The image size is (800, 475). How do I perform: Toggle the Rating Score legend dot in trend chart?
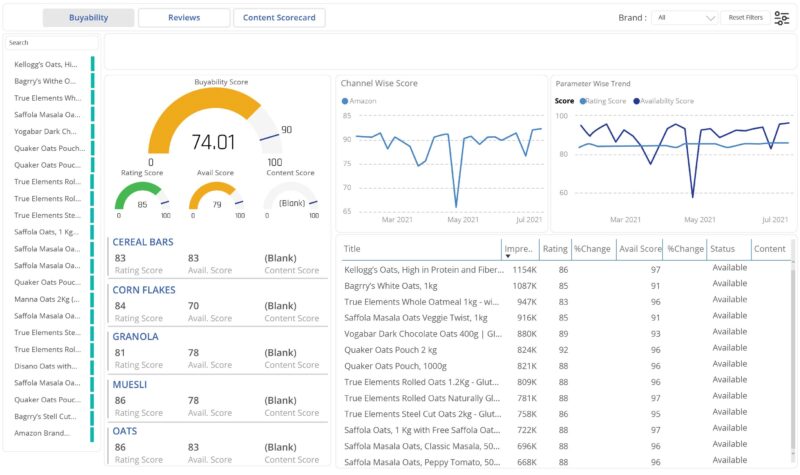pyautogui.click(x=581, y=101)
